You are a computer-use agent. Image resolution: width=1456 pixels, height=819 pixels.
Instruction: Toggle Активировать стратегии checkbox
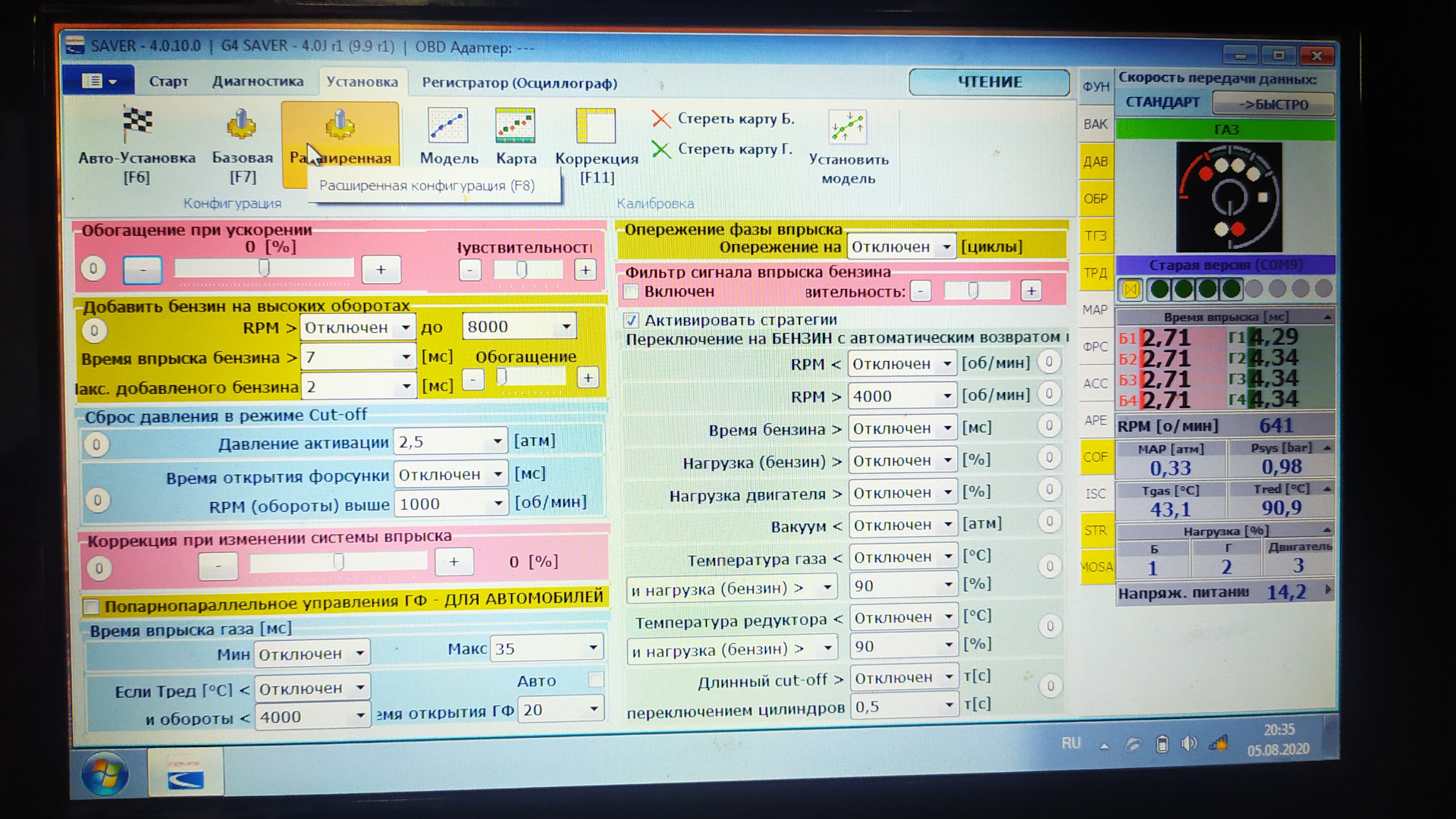[632, 320]
